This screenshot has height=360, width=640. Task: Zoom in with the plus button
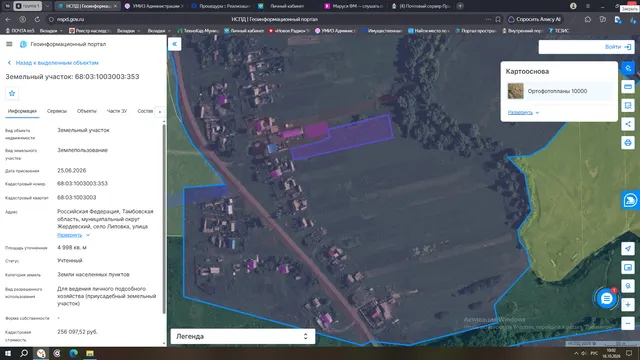pyautogui.click(x=628, y=305)
